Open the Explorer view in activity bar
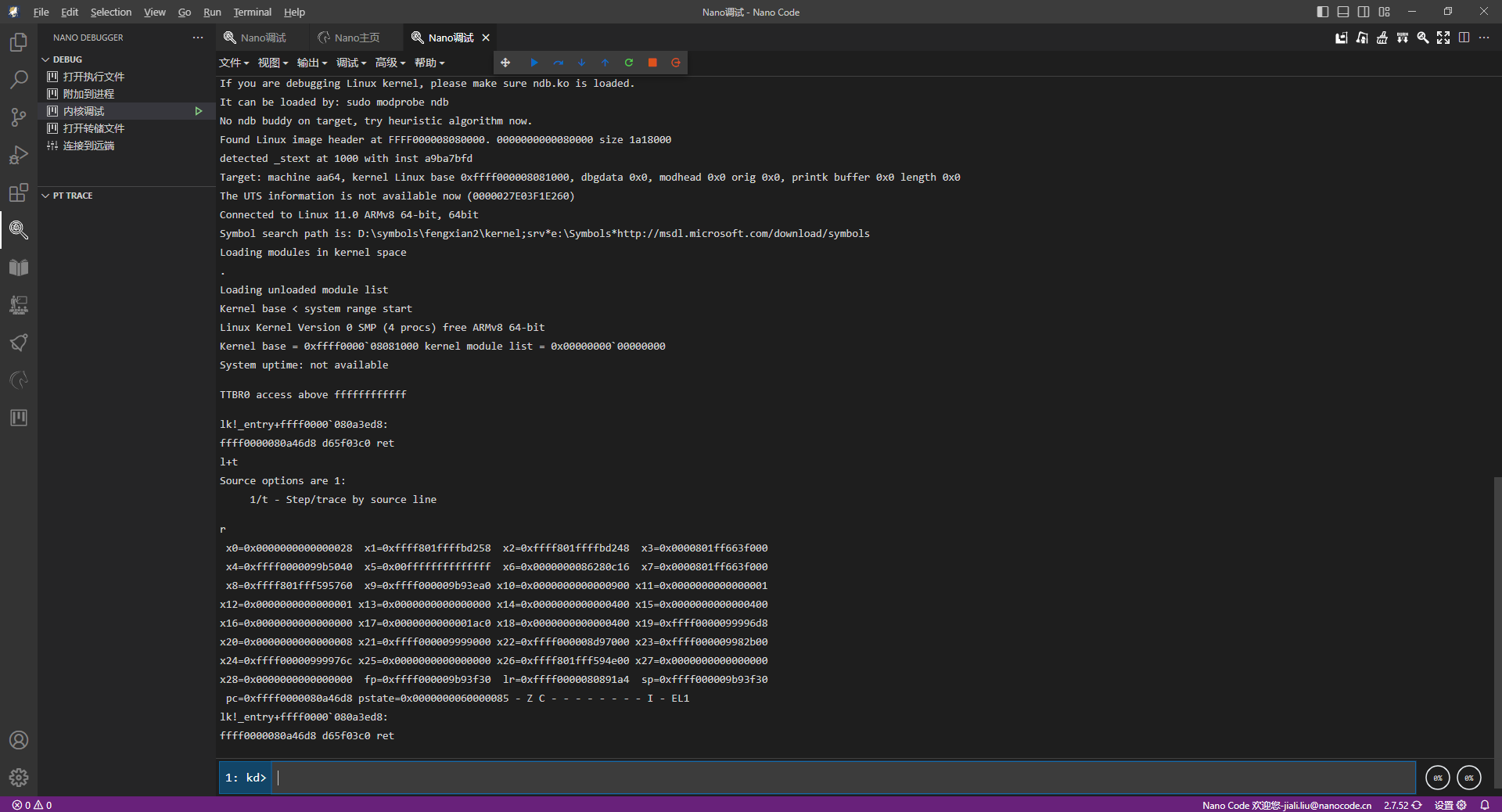The height and width of the screenshot is (812, 1502). 19,42
